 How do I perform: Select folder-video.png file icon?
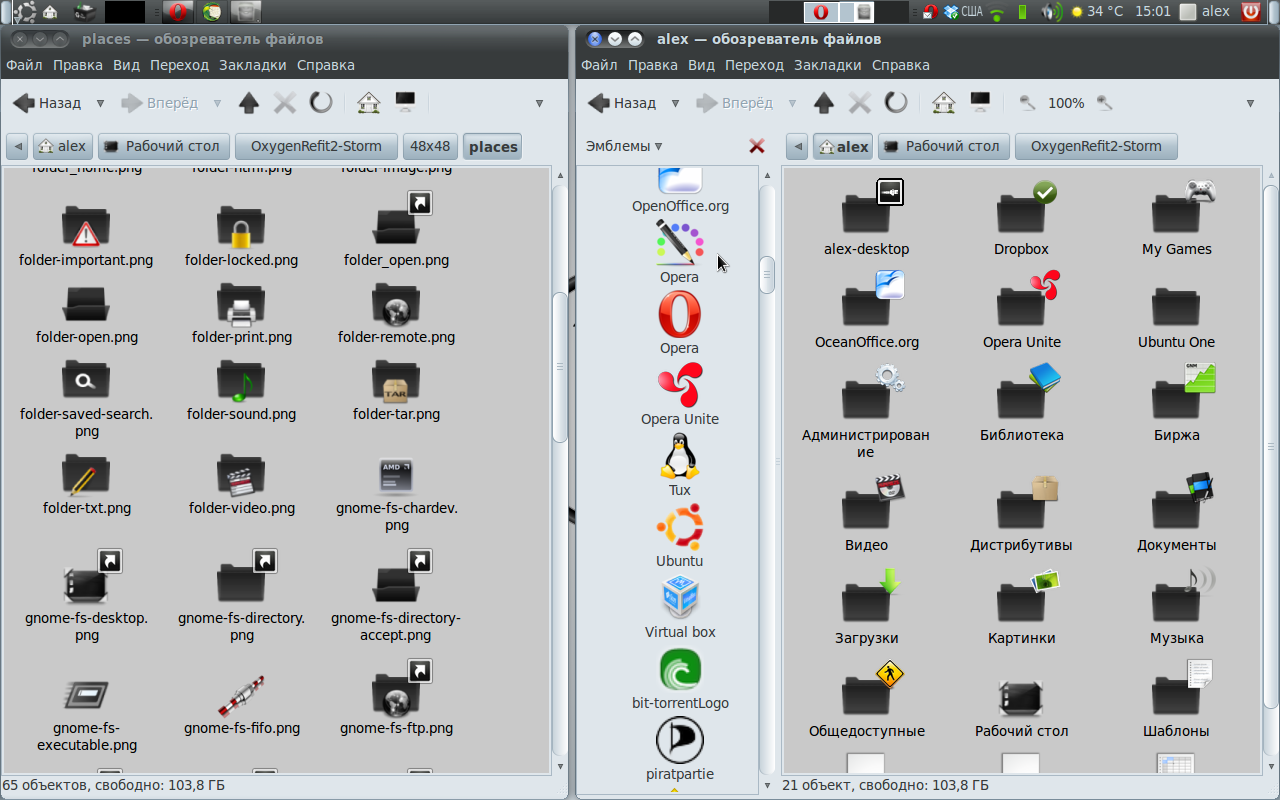click(241, 477)
